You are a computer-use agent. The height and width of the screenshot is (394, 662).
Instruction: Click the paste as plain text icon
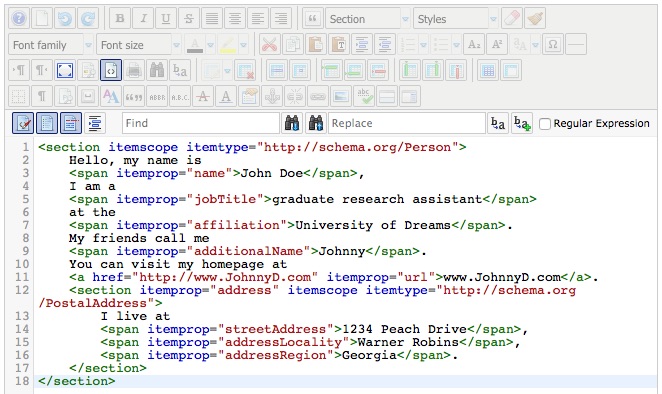(x=339, y=45)
